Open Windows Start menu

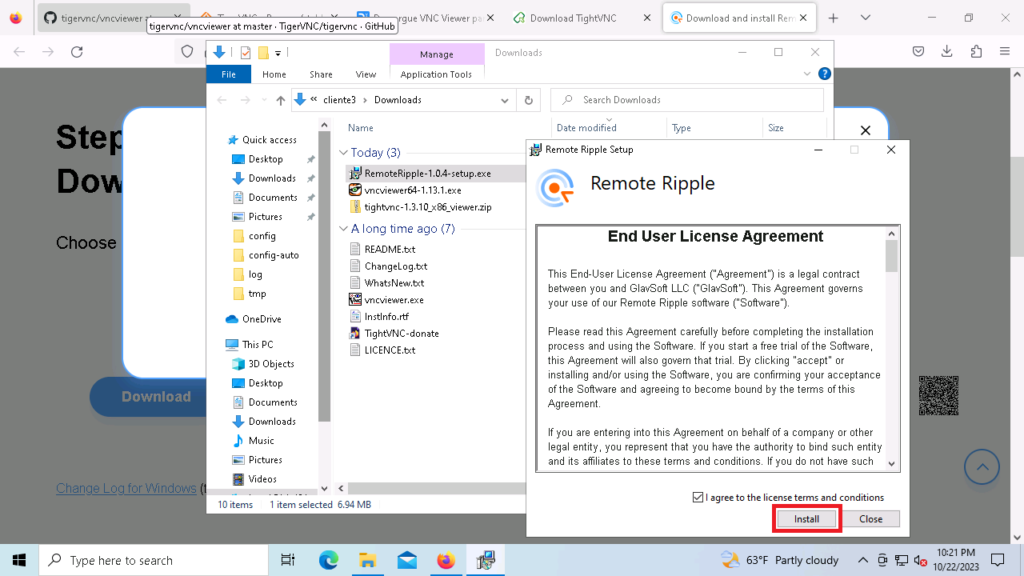tap(19, 560)
